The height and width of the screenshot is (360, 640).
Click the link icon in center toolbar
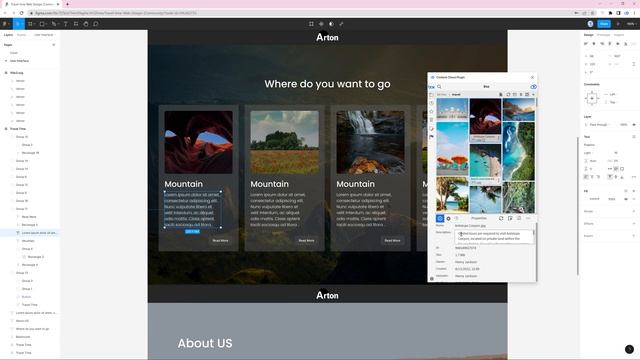point(341,24)
